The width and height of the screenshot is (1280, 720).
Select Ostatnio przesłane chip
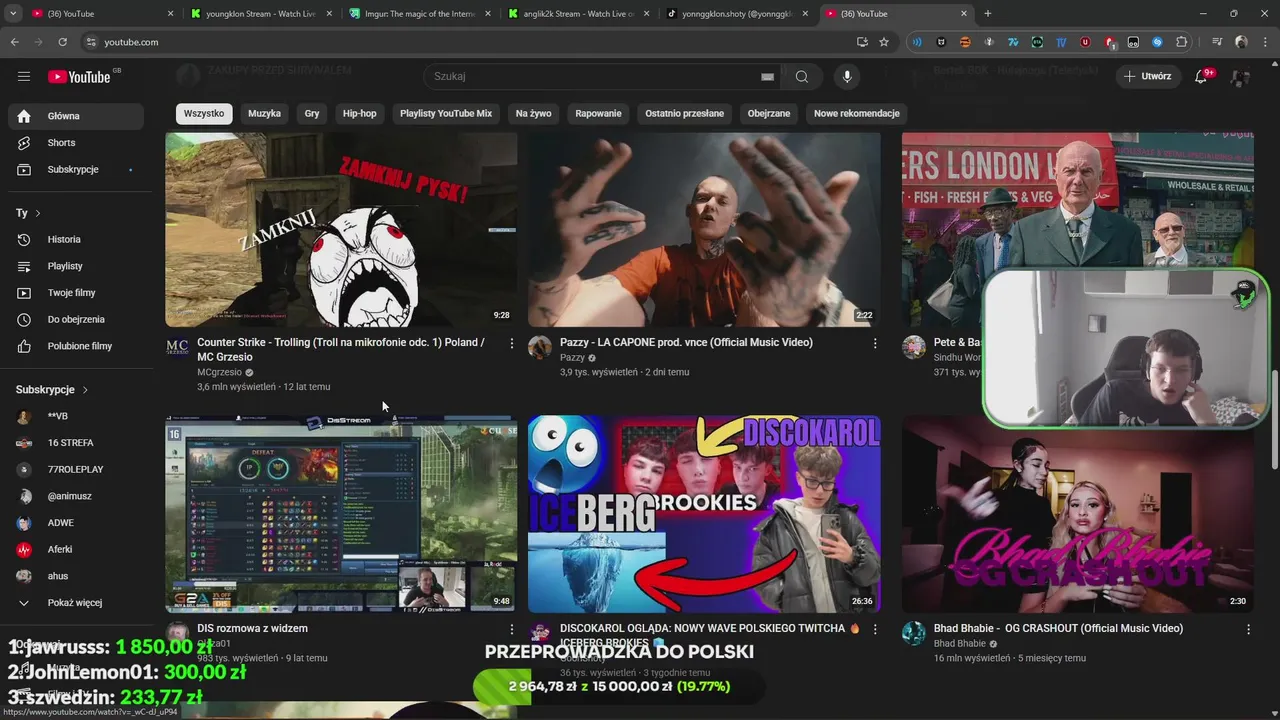tap(684, 113)
